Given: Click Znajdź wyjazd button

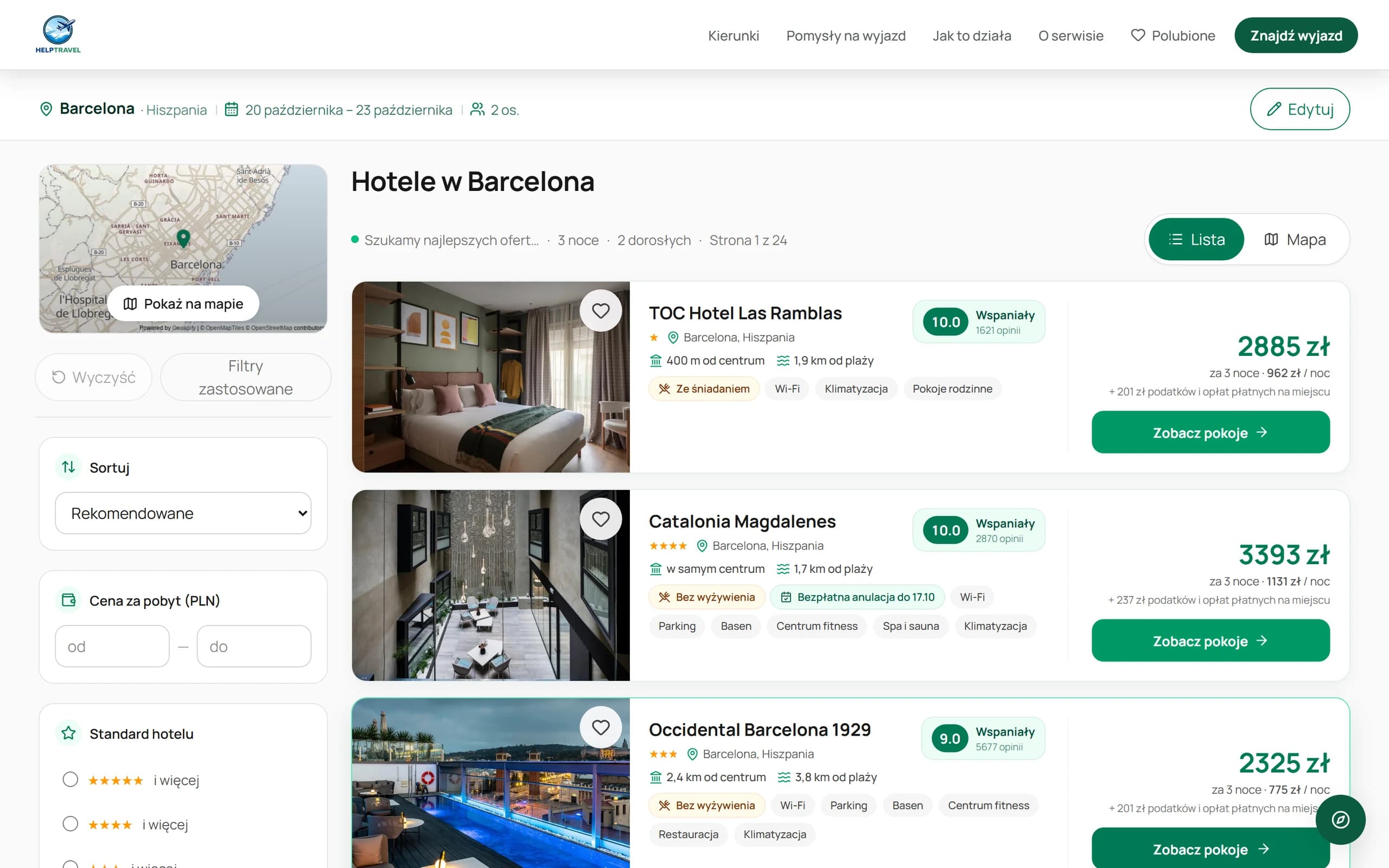Looking at the screenshot, I should click(x=1296, y=36).
